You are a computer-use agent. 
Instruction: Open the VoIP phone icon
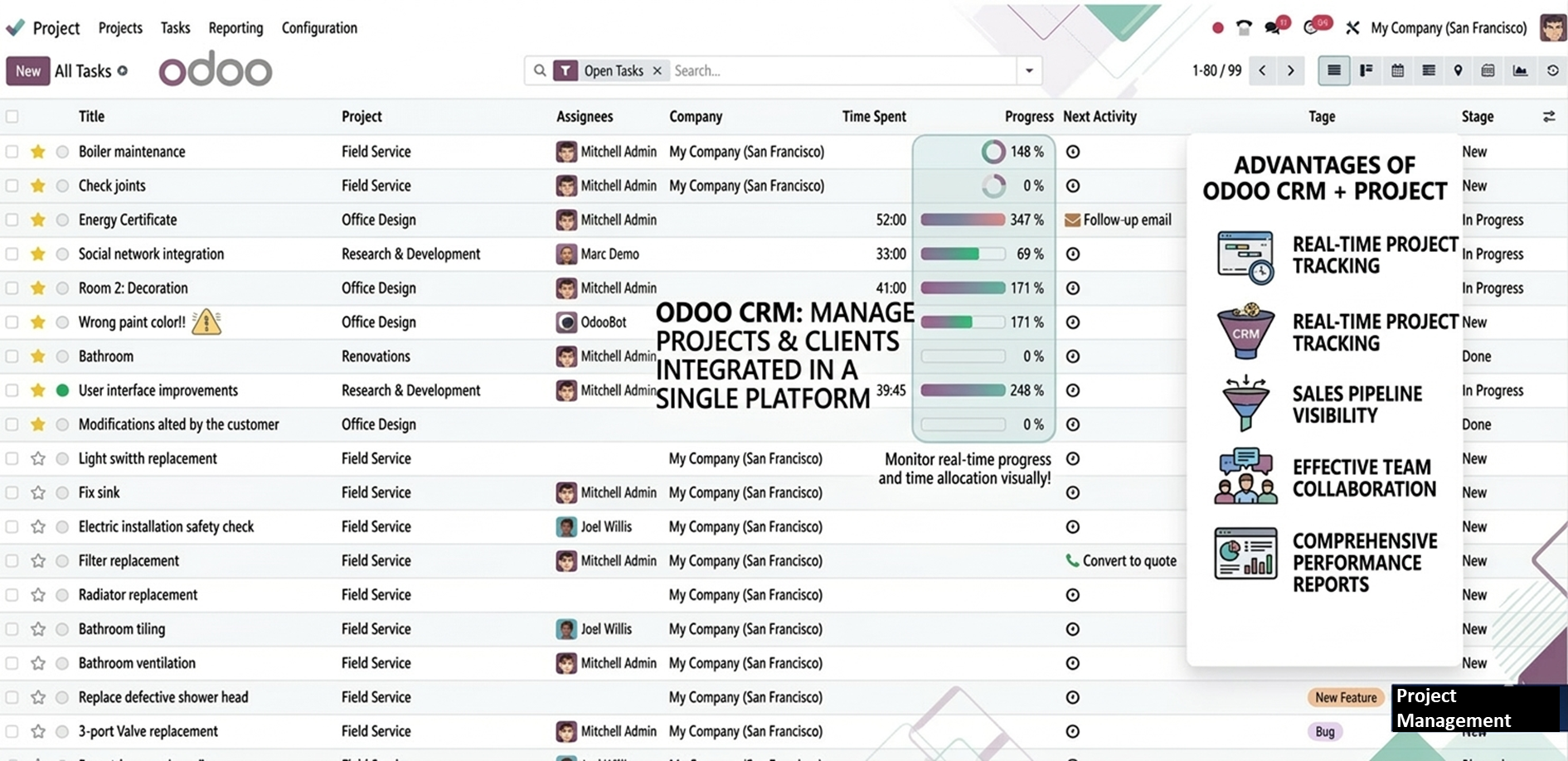click(1243, 27)
